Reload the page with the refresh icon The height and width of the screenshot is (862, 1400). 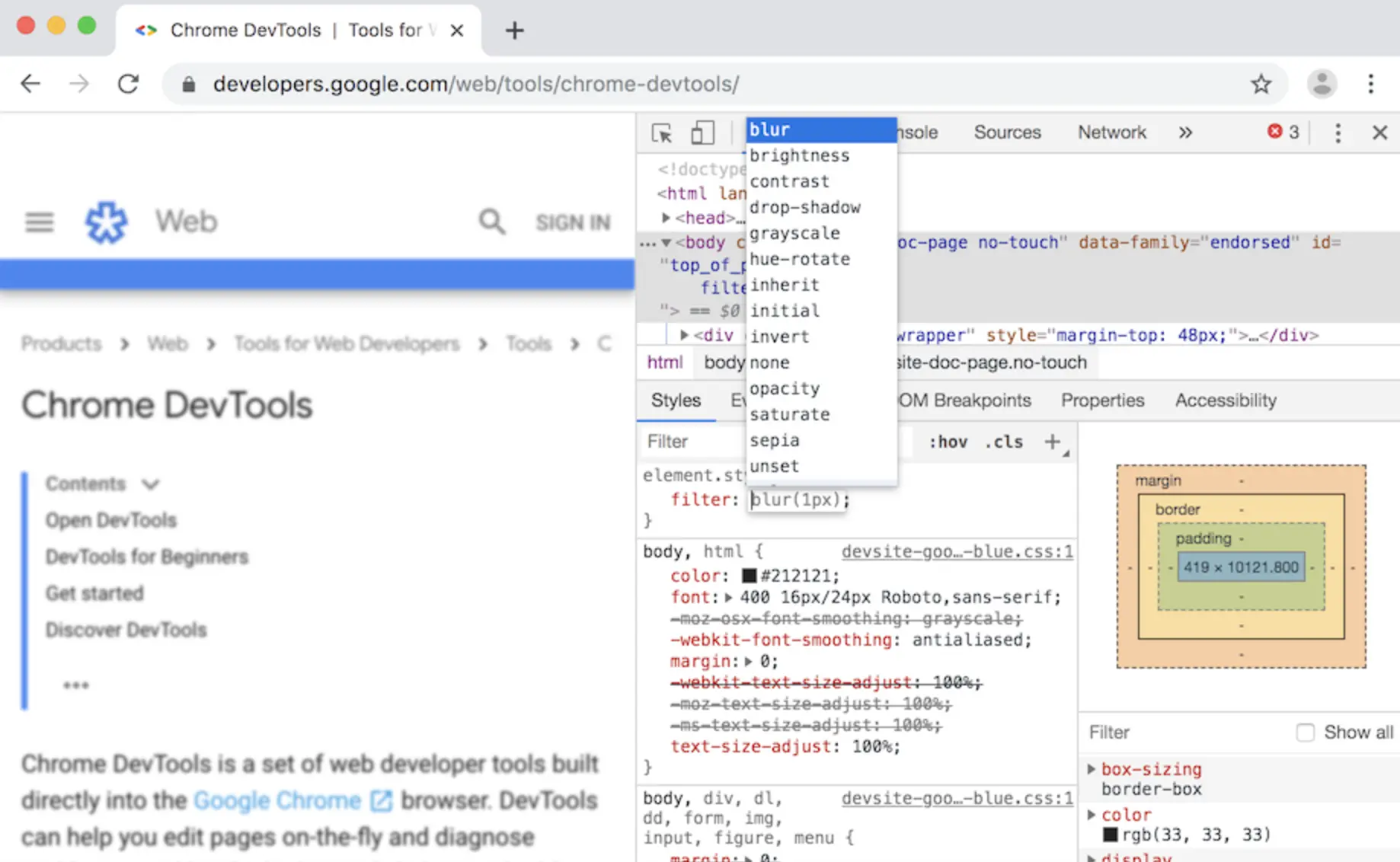tap(128, 84)
